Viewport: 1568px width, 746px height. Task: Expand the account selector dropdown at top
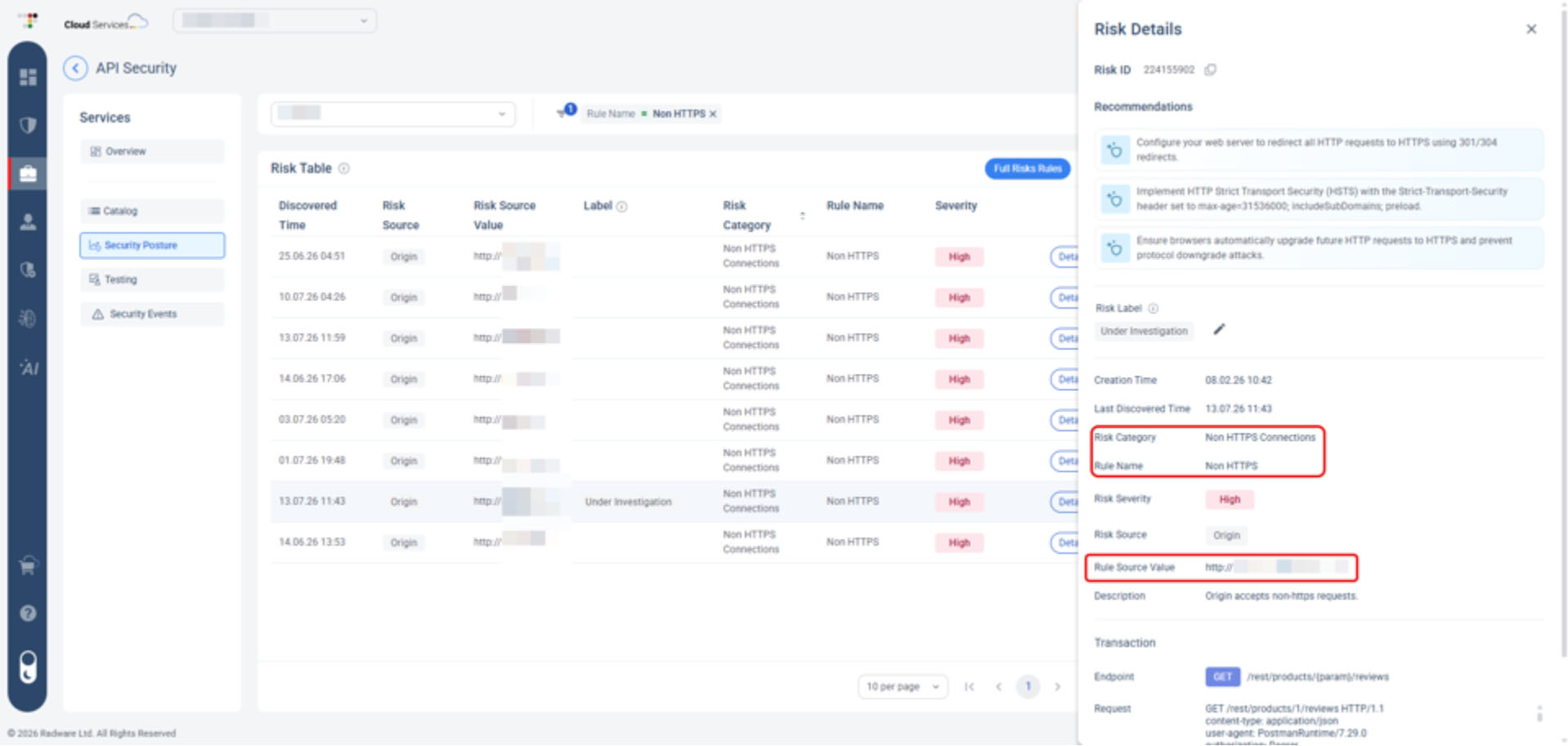275,20
